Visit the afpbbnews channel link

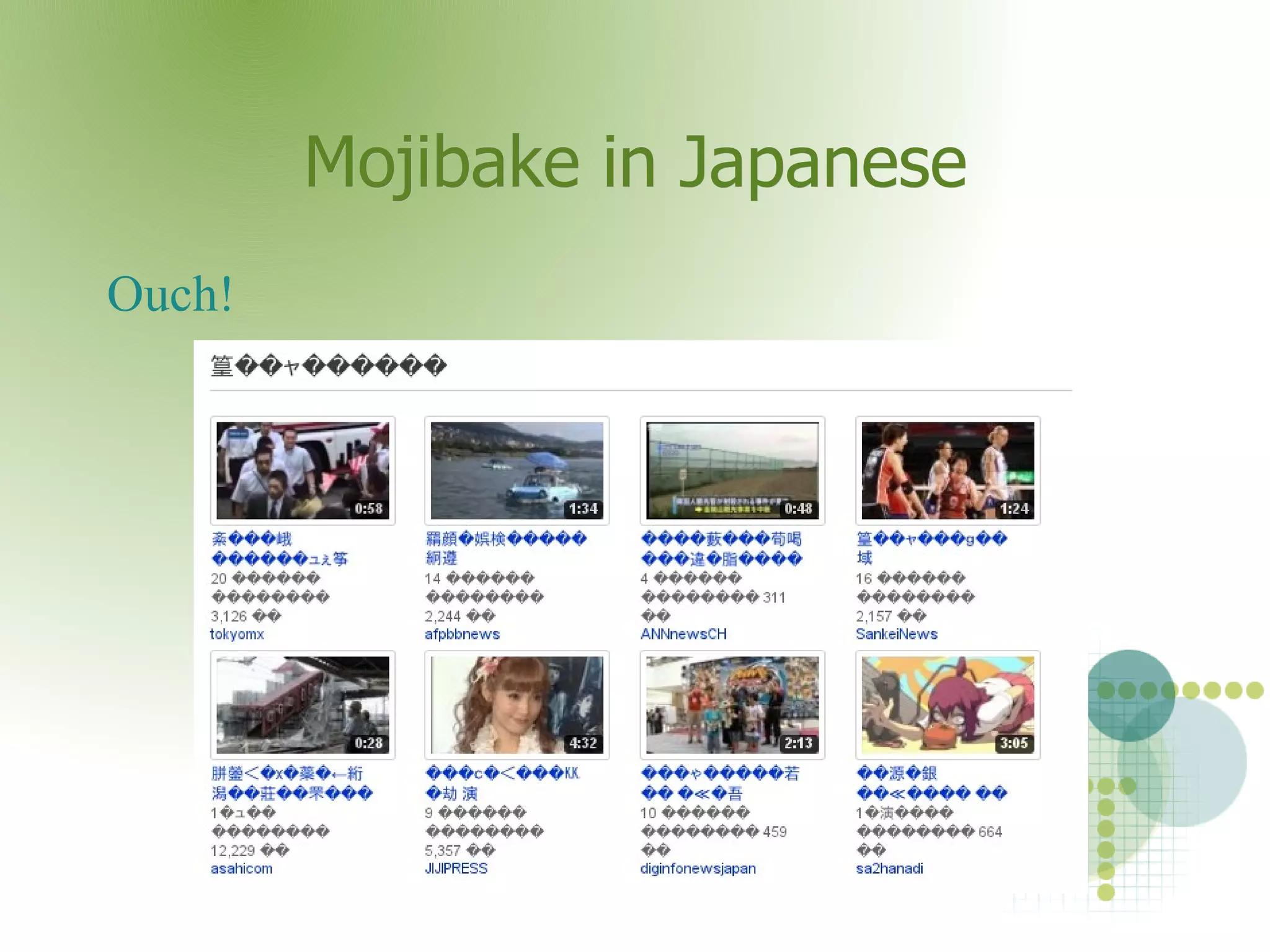(x=462, y=634)
